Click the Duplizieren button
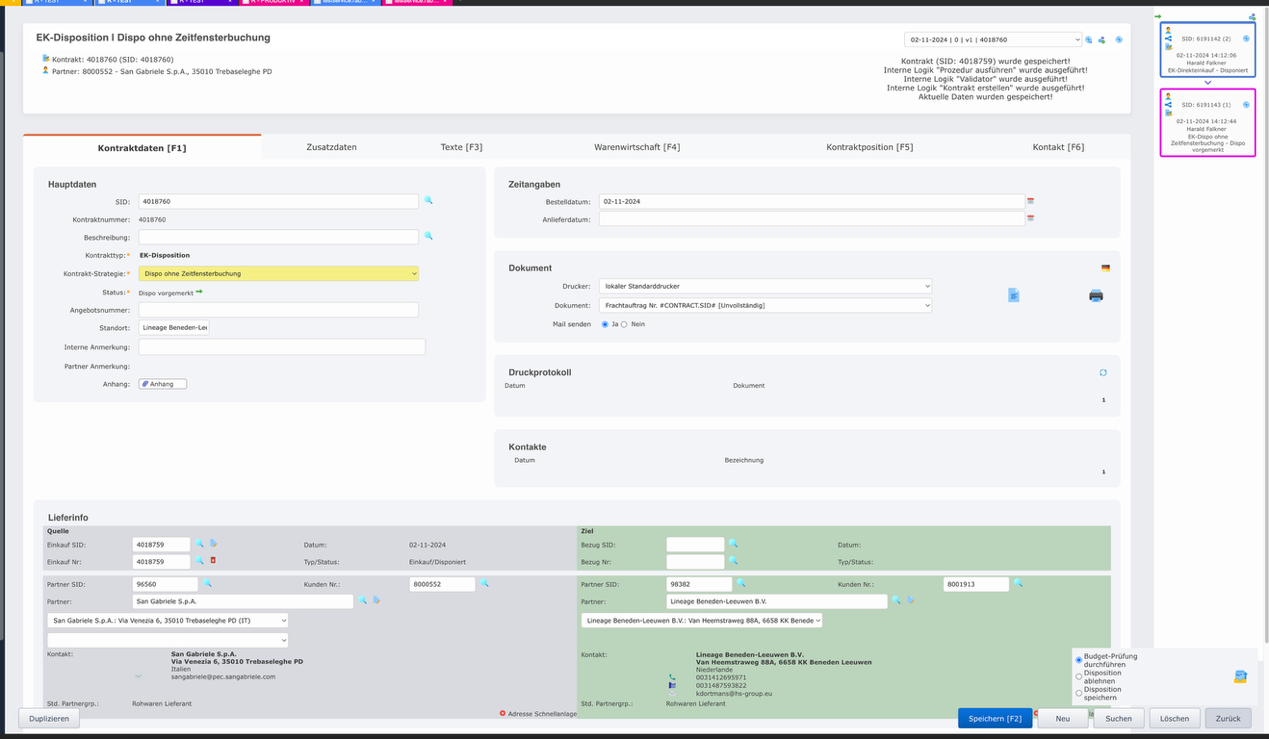Viewport: 1269px width, 739px height. tap(49, 718)
